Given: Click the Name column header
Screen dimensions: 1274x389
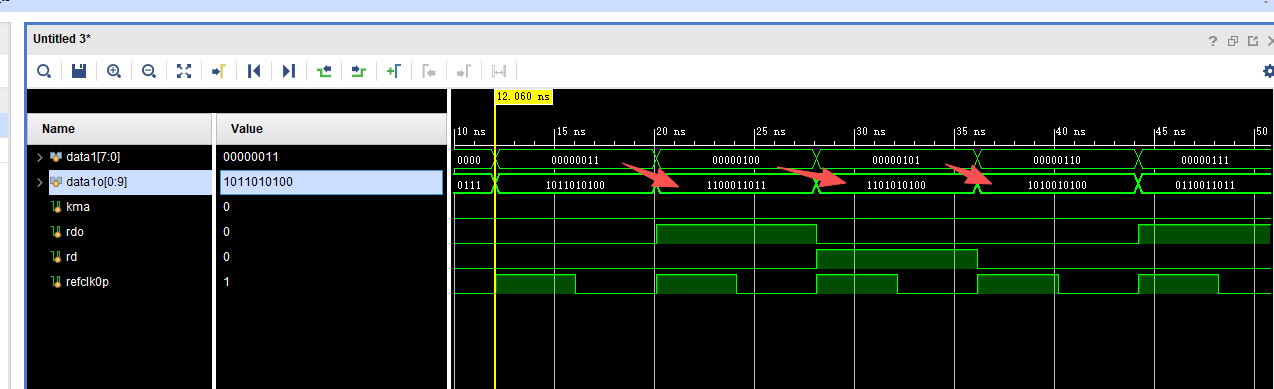Looking at the screenshot, I should pyautogui.click(x=120, y=129).
